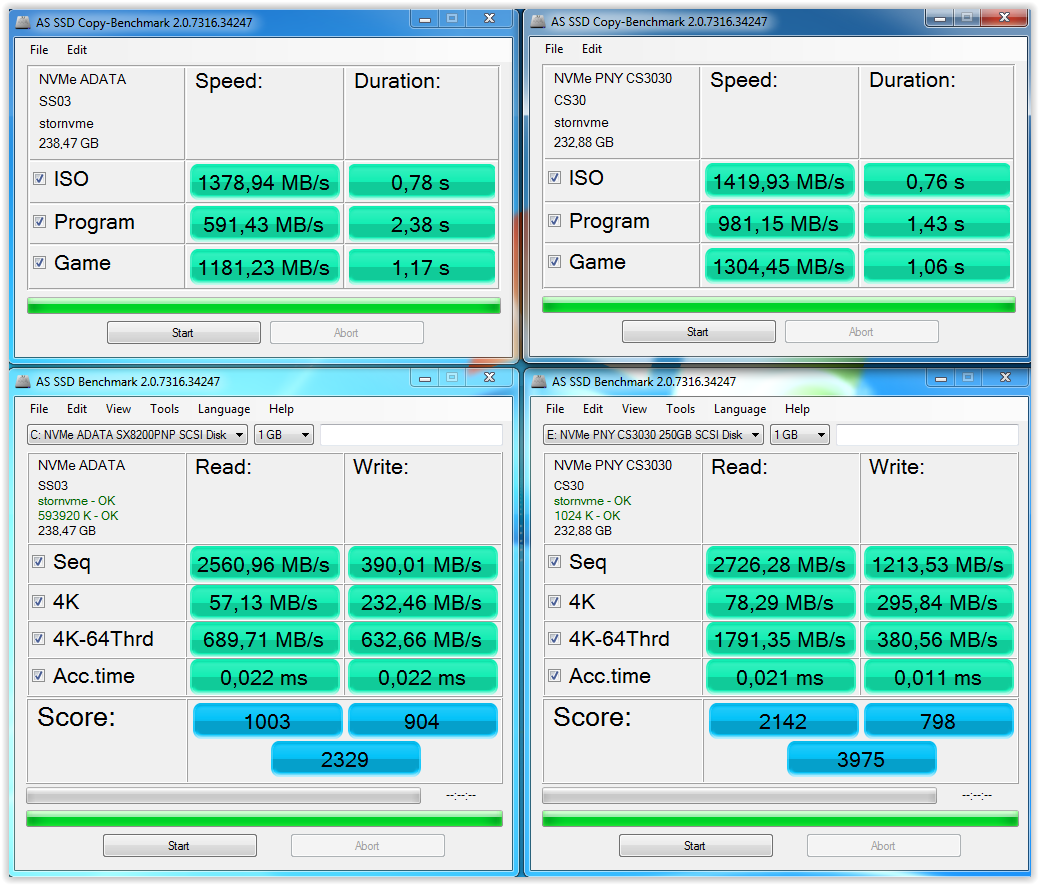Disable Seq test in ADATA Benchmark window
Screen dimensions: 1039x885
pyautogui.click(x=38, y=562)
